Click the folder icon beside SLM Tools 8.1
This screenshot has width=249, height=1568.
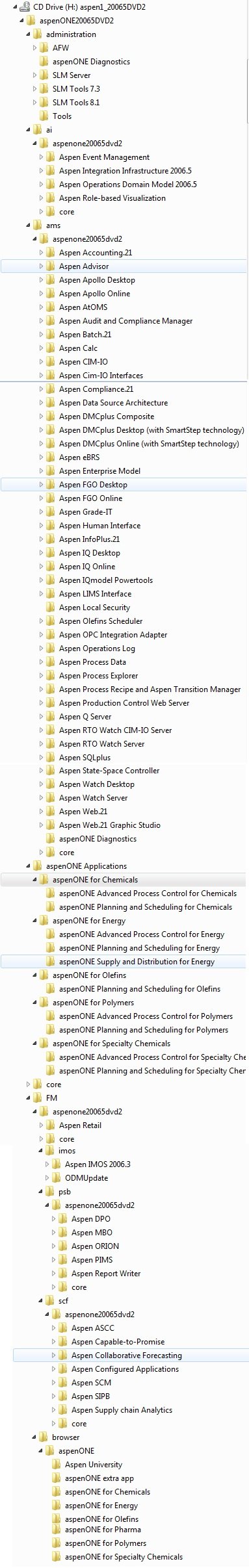tap(44, 102)
